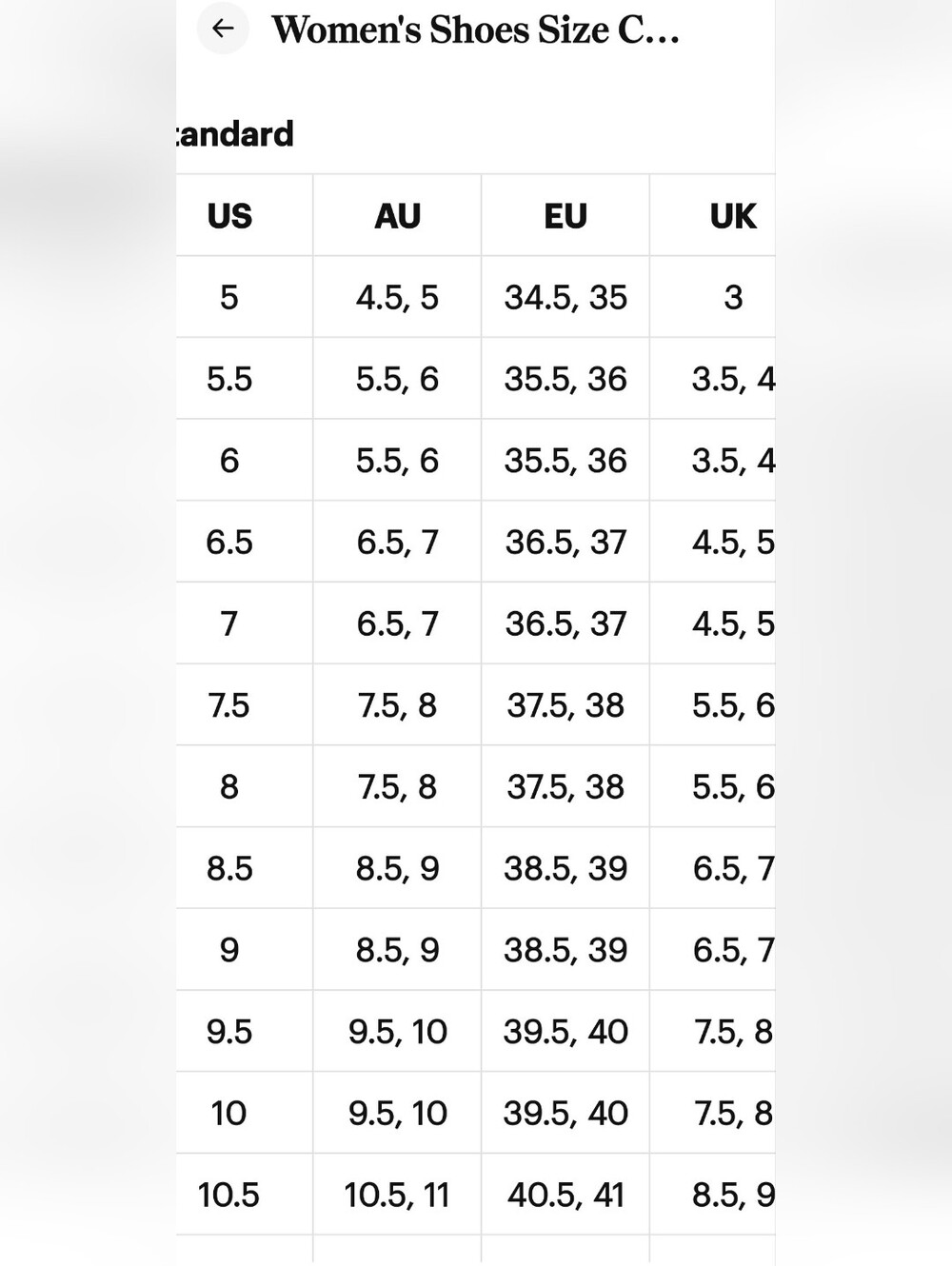The height and width of the screenshot is (1266, 952).
Task: Select the EU column header
Action: pos(565,216)
